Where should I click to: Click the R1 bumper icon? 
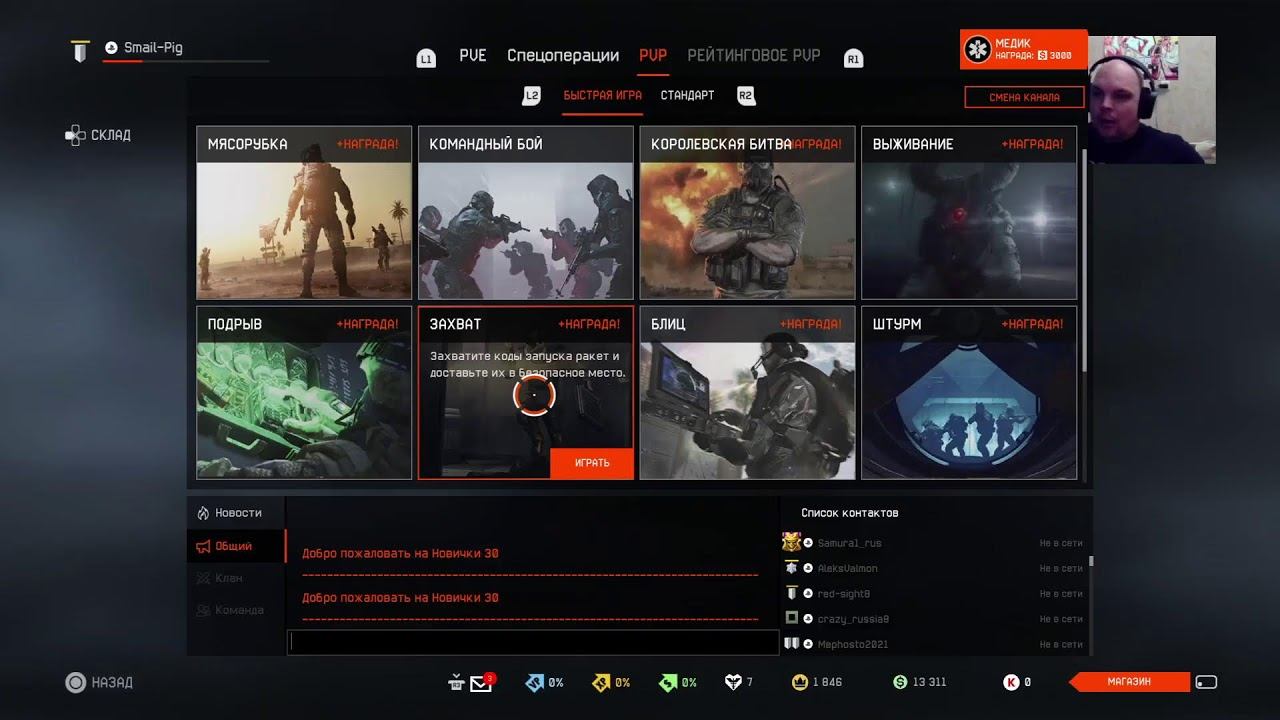853,59
